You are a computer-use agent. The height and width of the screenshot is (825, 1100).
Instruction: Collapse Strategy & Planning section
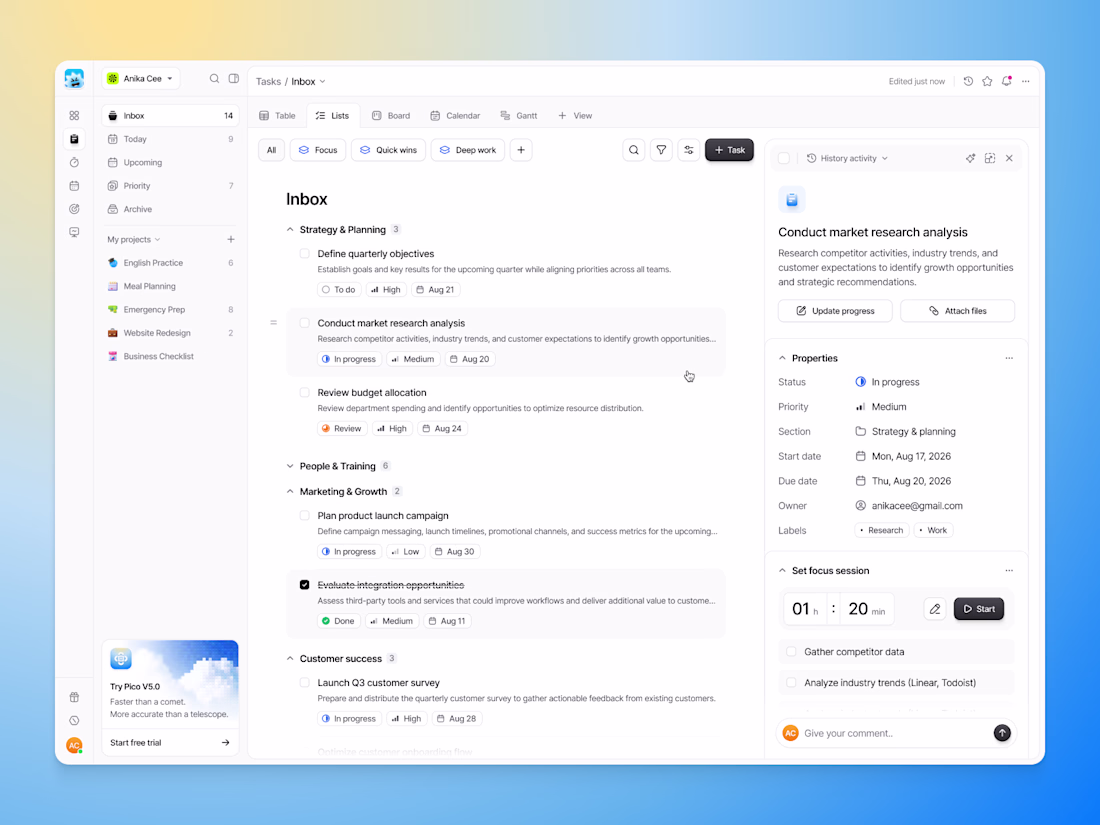point(290,230)
